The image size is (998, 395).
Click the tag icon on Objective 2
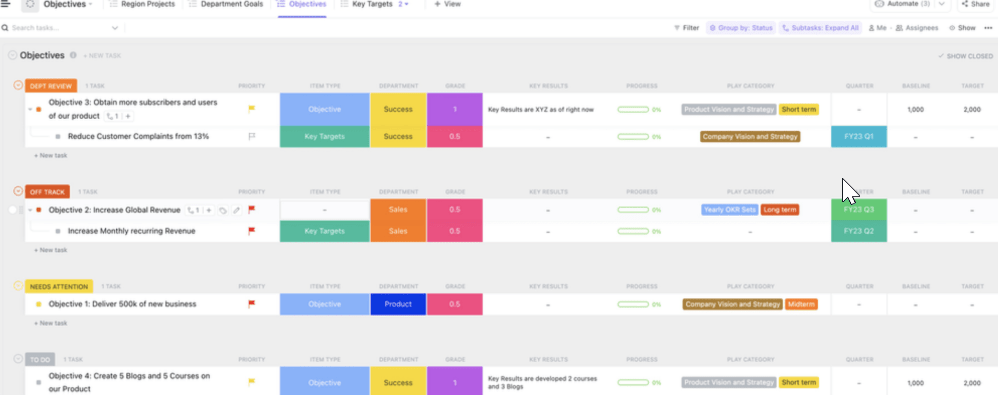223,210
